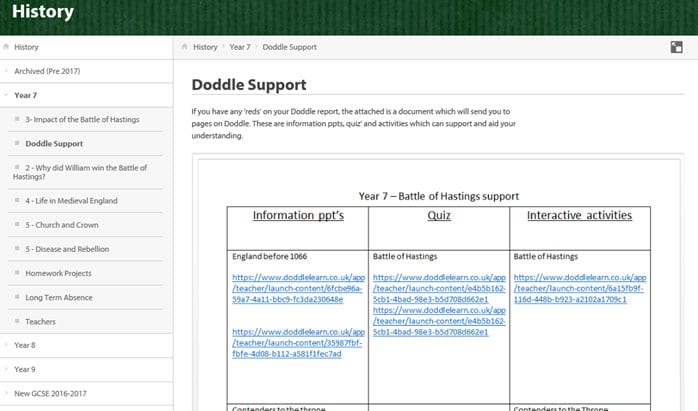
Task: Open 4 - Life in Medieval England
Action: [71, 201]
